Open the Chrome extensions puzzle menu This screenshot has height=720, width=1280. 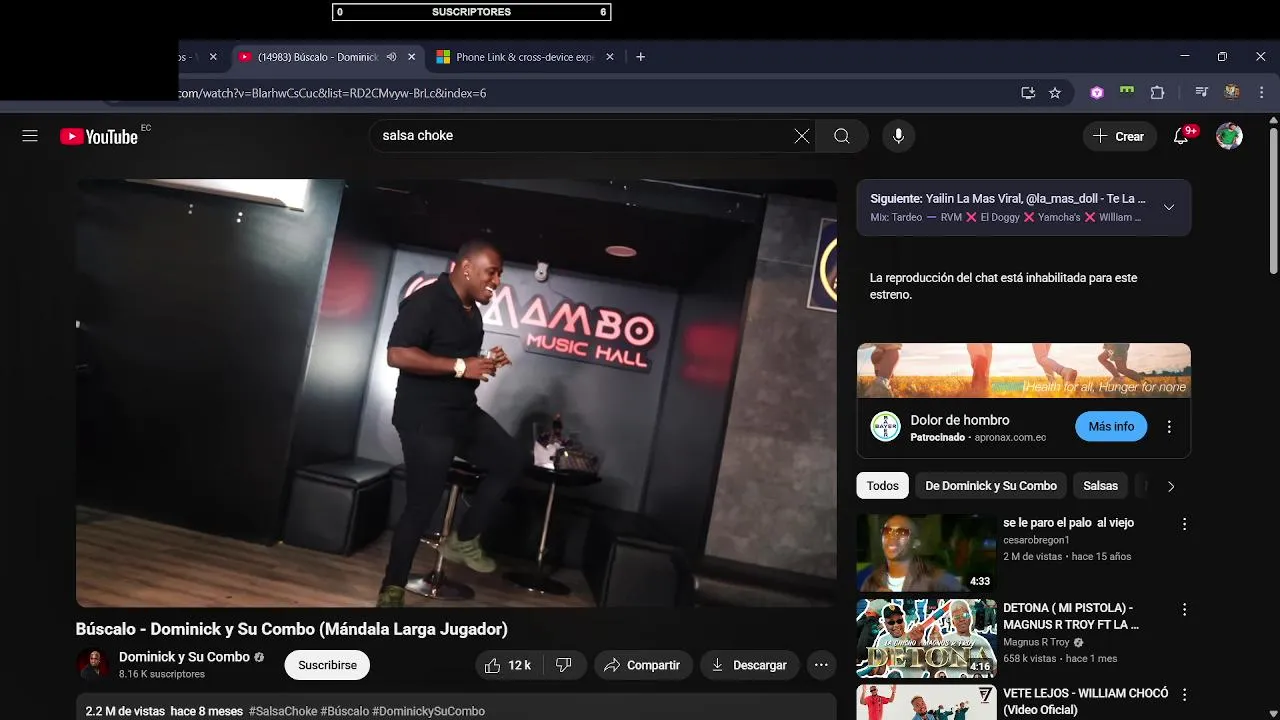pos(1157,93)
